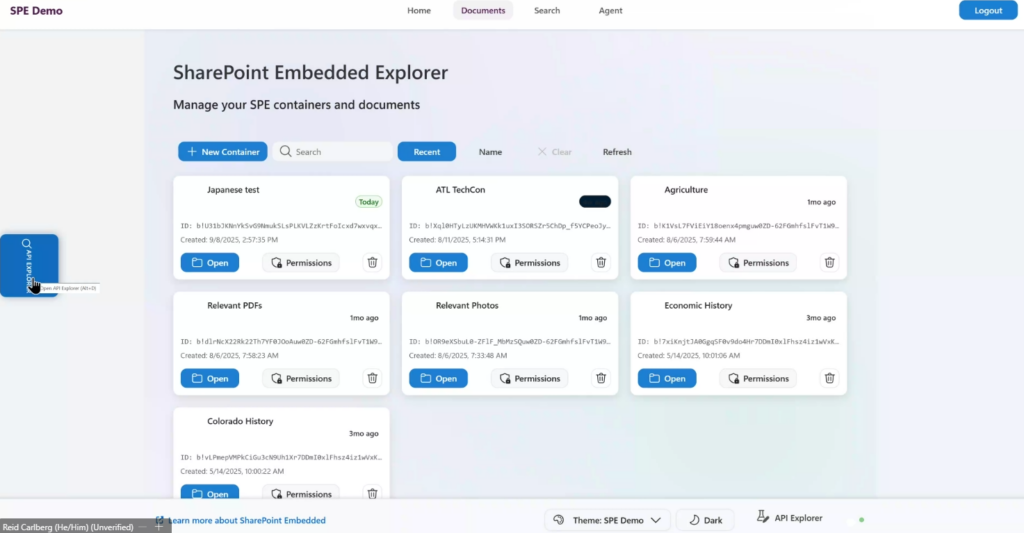The width and height of the screenshot is (1024, 533).
Task: Open the Colorado History container
Action: [210, 493]
